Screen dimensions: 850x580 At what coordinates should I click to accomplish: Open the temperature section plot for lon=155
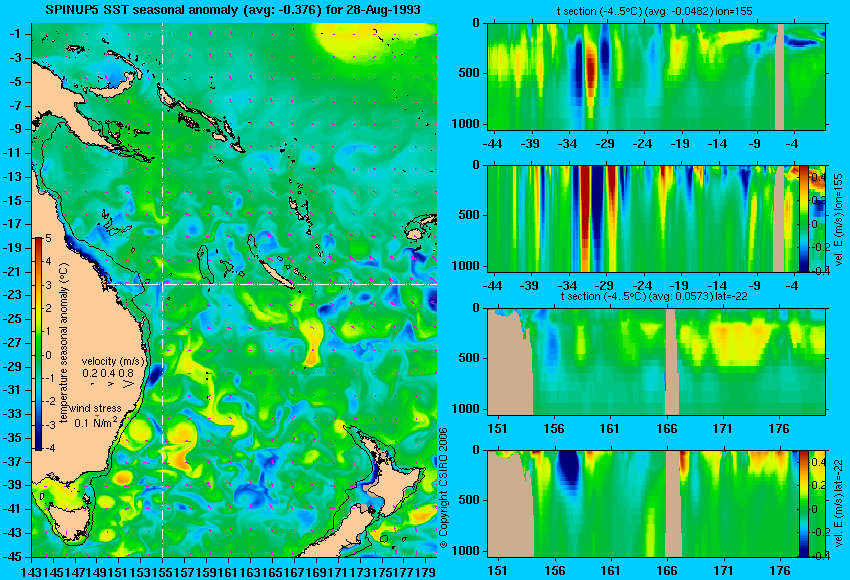coord(656,76)
